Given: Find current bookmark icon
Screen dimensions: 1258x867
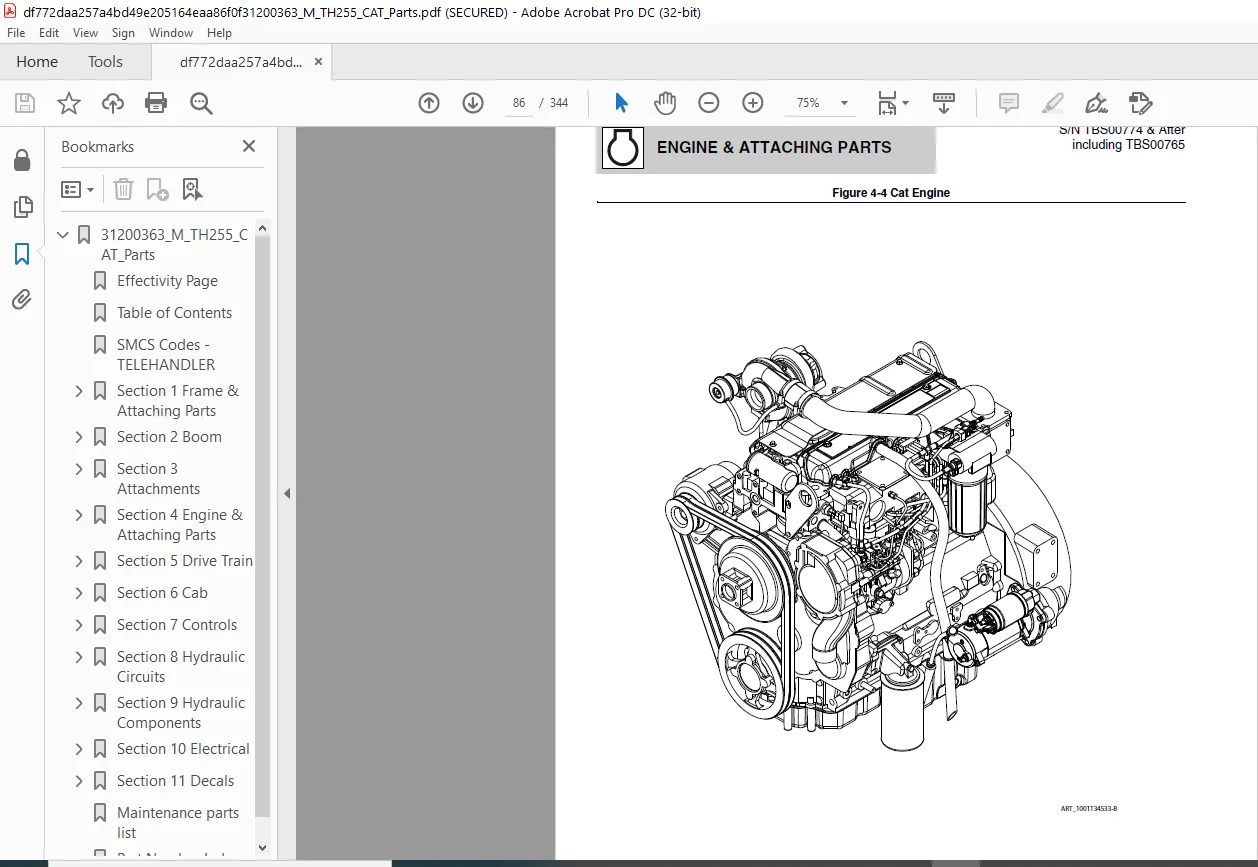Looking at the screenshot, I should click(192, 189).
